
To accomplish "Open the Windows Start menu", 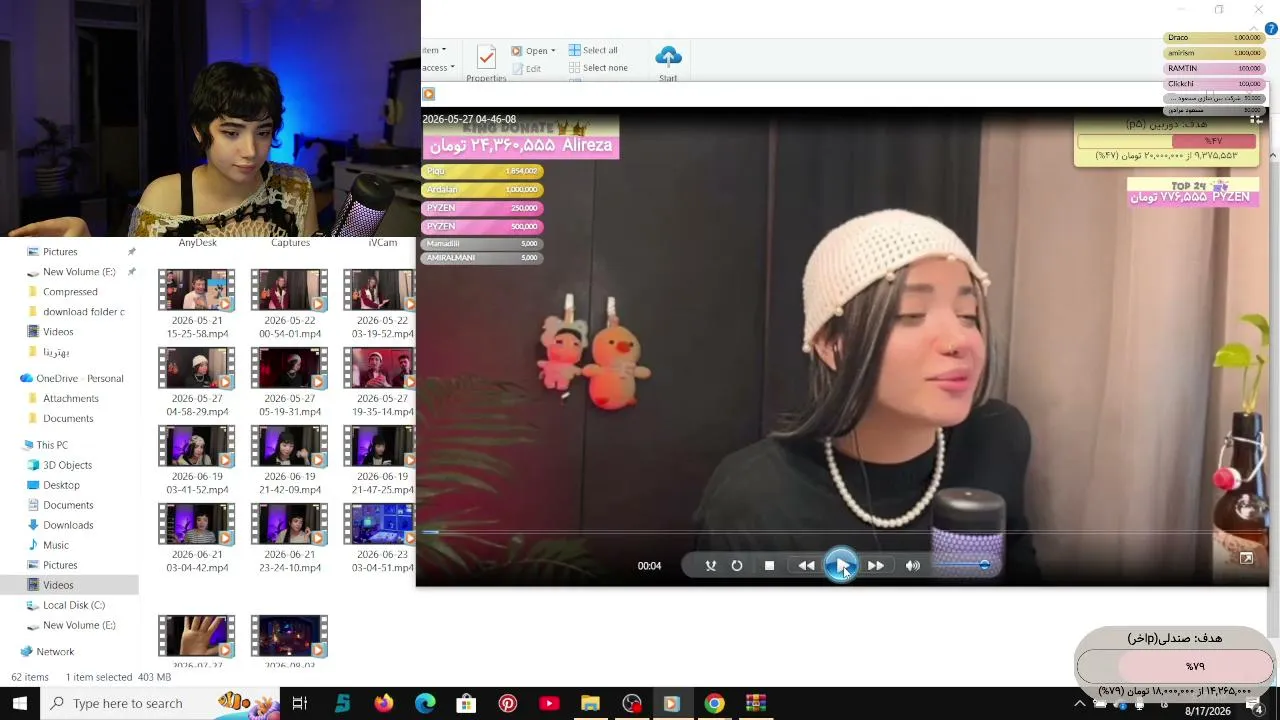I will coord(20,703).
